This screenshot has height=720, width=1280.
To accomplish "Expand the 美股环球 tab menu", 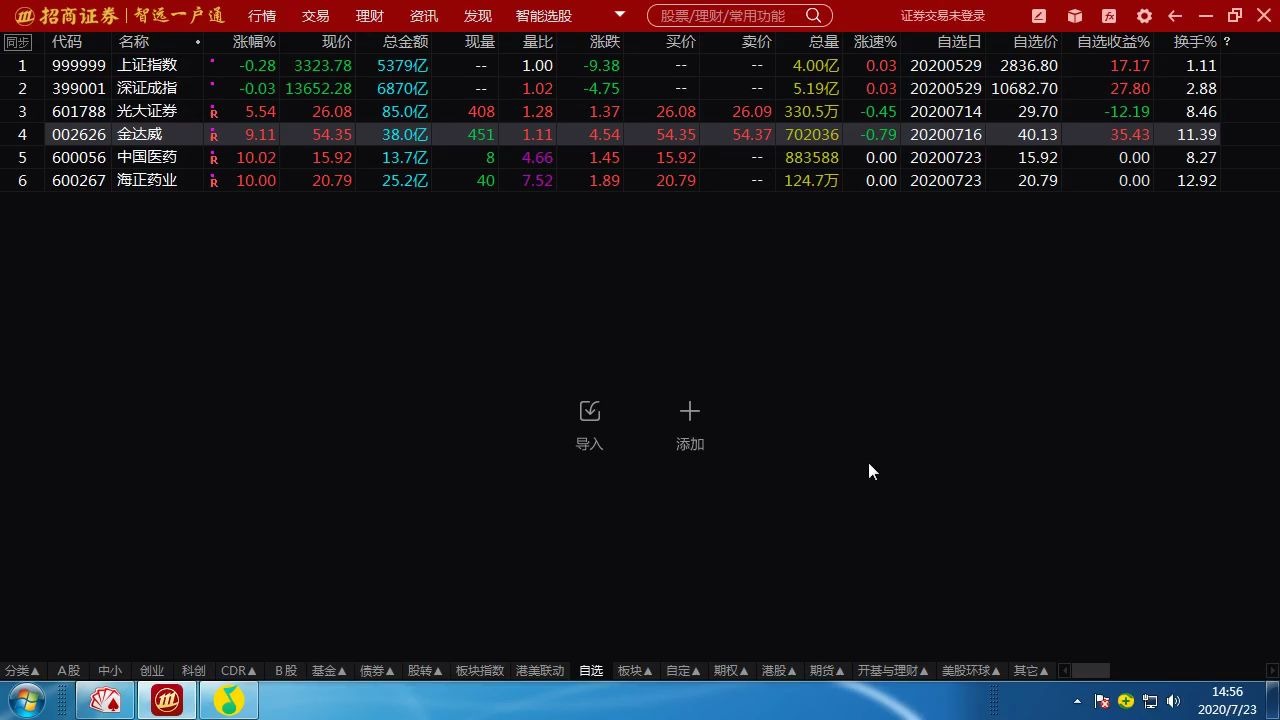I will (x=971, y=671).
